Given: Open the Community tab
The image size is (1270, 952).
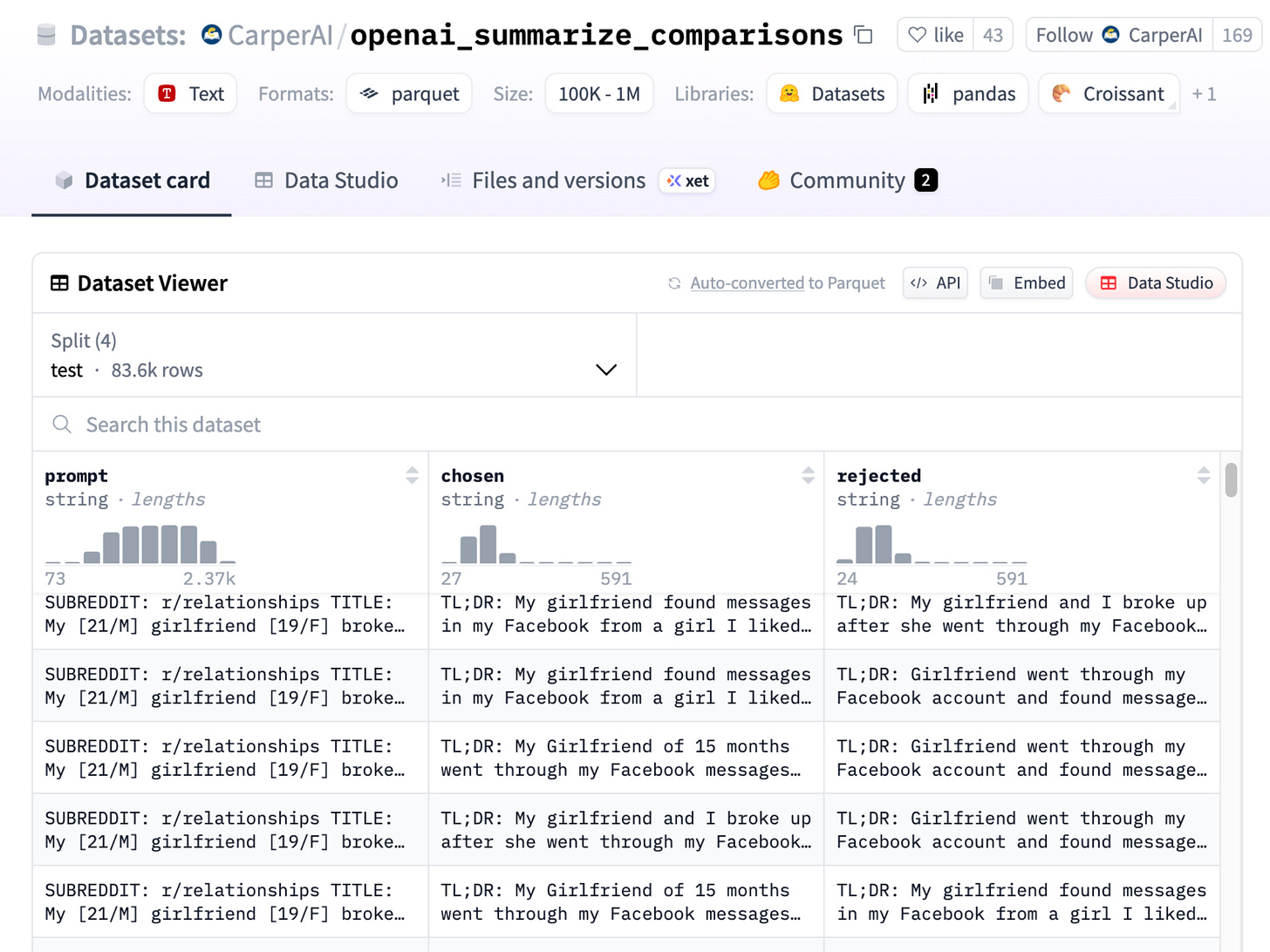Looking at the screenshot, I should click(847, 180).
